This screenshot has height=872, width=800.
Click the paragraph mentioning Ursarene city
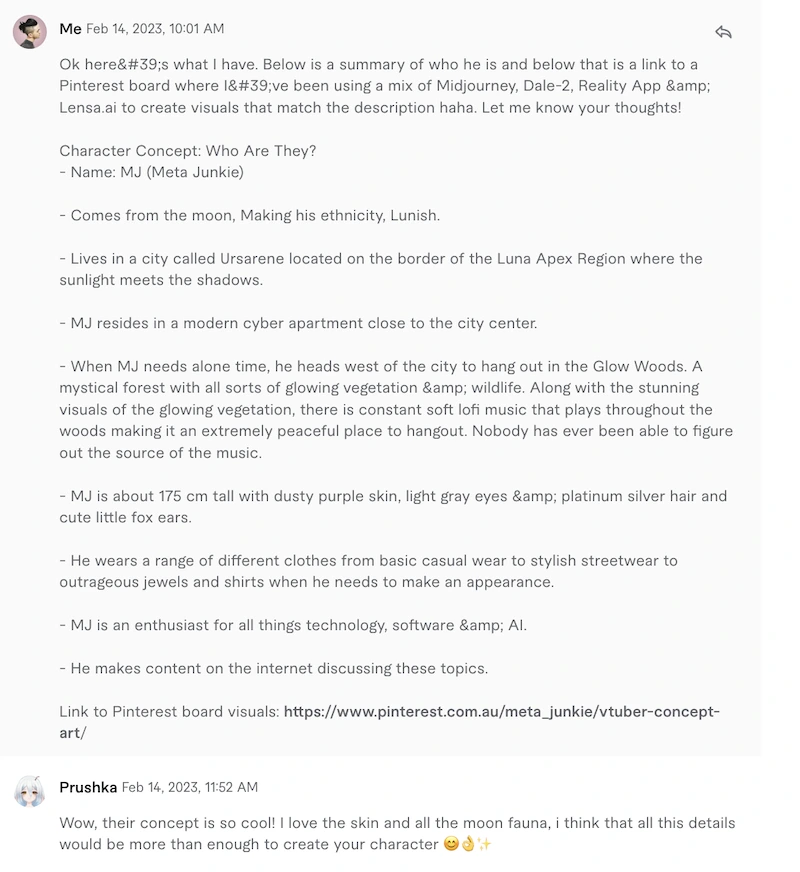tap(381, 269)
